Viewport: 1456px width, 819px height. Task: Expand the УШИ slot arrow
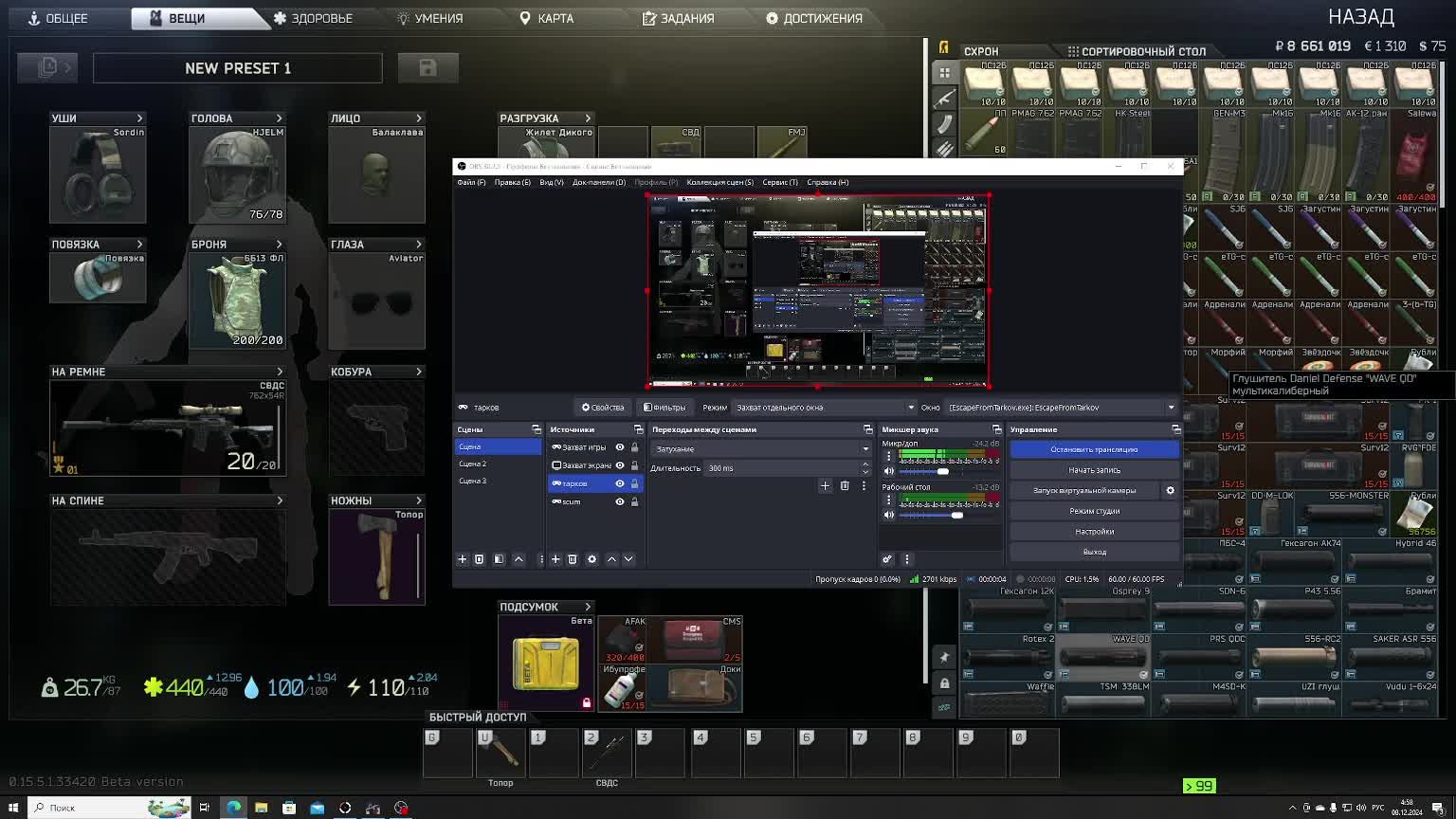(x=139, y=118)
